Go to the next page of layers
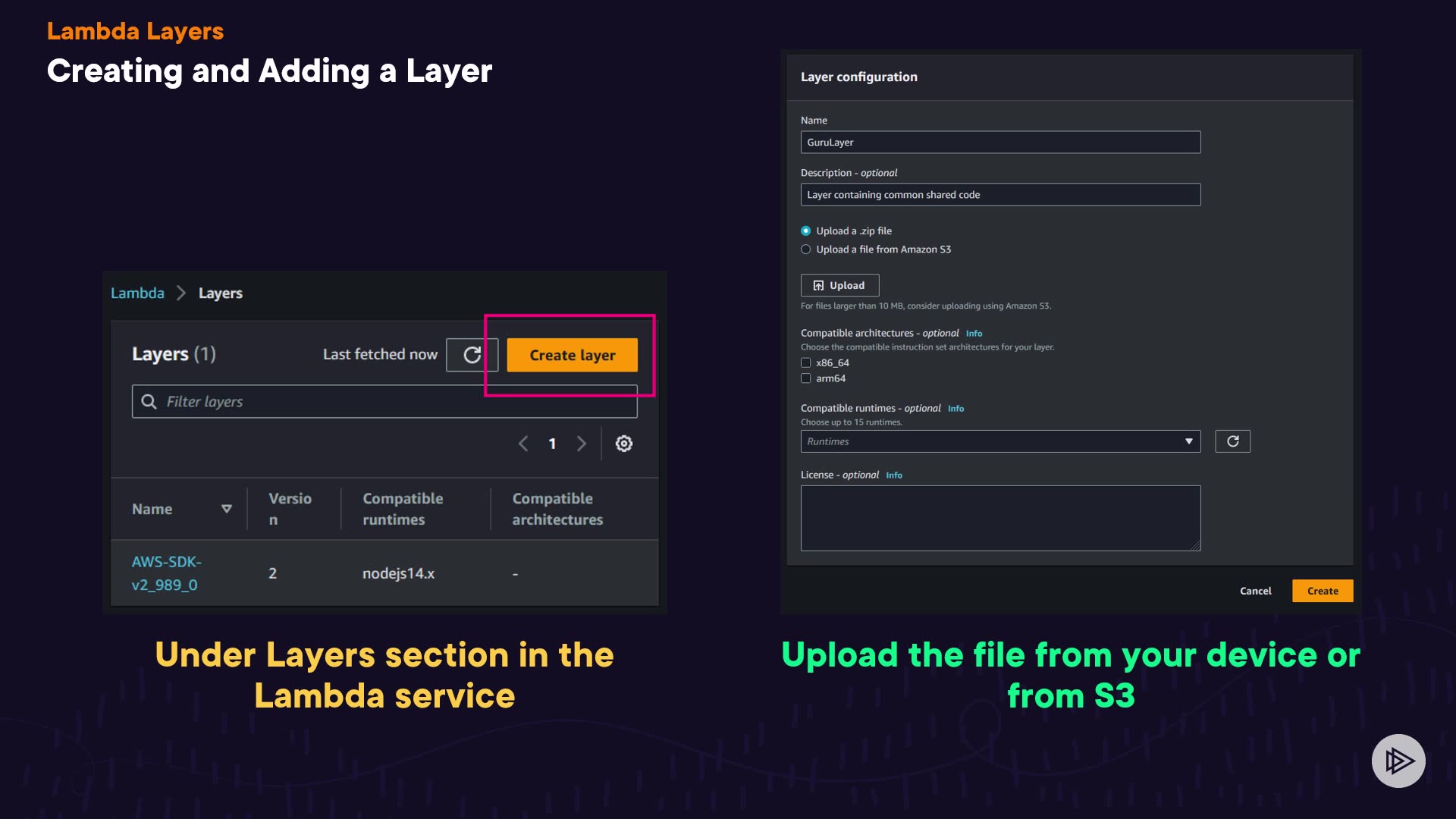The width and height of the screenshot is (1456, 819). coord(582,444)
